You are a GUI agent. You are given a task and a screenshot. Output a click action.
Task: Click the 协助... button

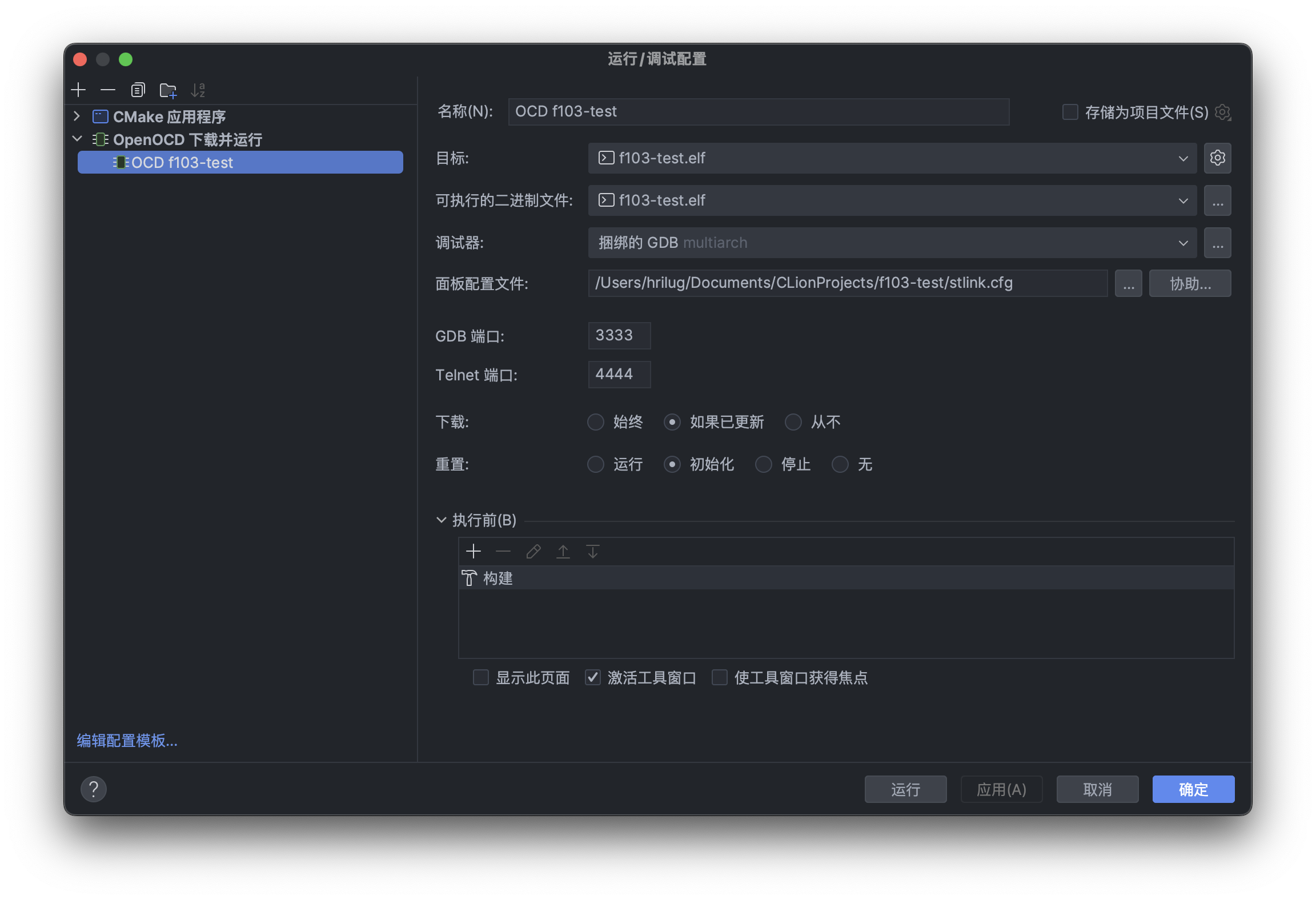pyautogui.click(x=1190, y=284)
